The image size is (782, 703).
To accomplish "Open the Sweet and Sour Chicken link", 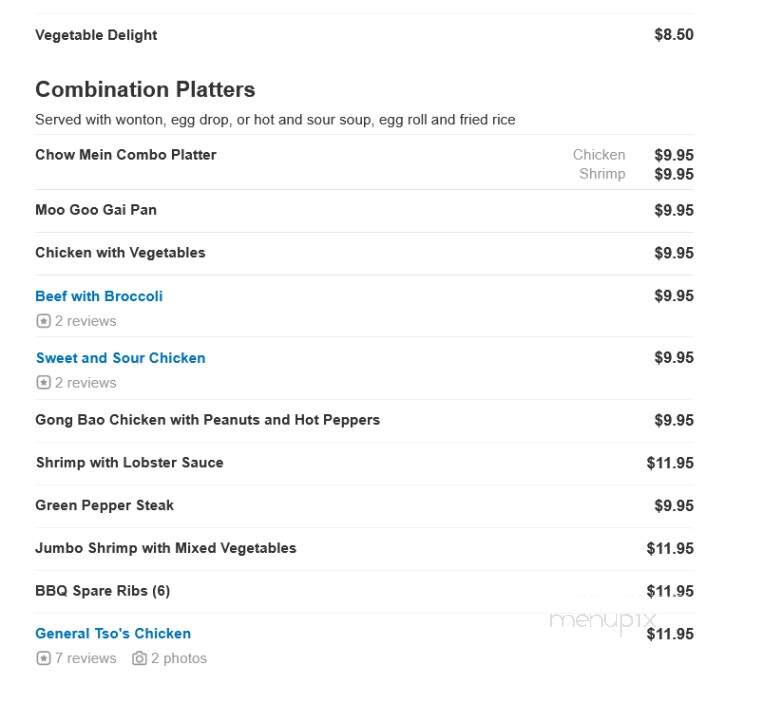I will (120, 358).
